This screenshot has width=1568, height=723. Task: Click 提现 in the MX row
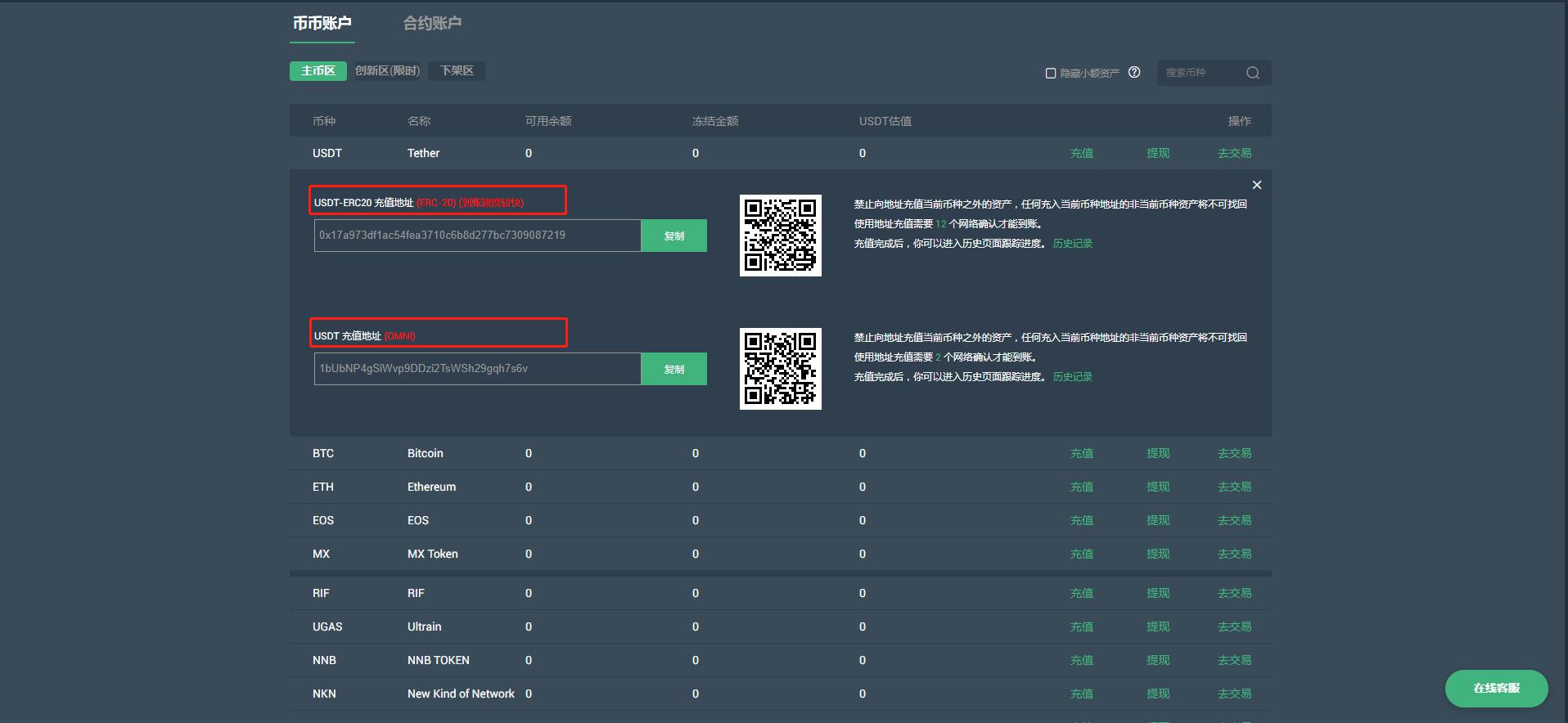pyautogui.click(x=1158, y=554)
